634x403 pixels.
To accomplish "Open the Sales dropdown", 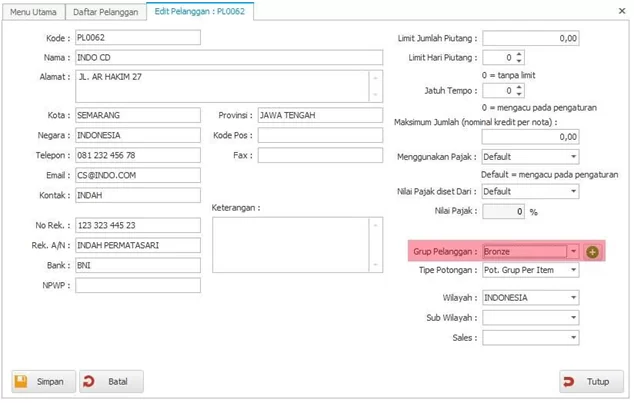I will pos(573,338).
